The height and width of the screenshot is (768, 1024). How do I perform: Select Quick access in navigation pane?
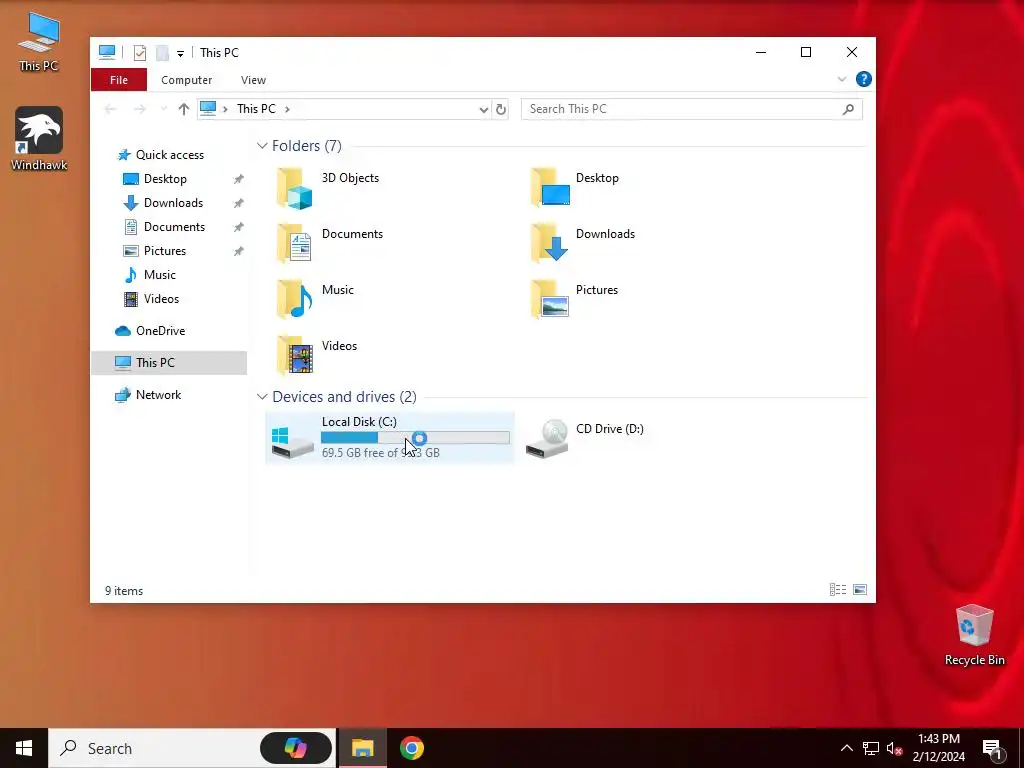pos(170,155)
